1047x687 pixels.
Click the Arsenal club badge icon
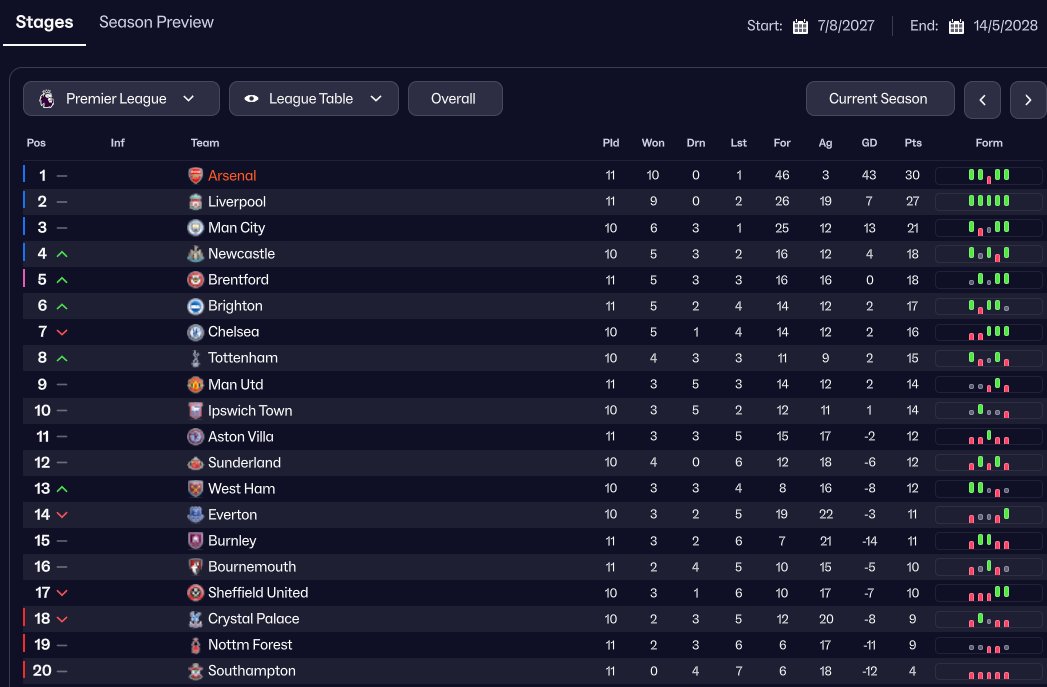(195, 175)
